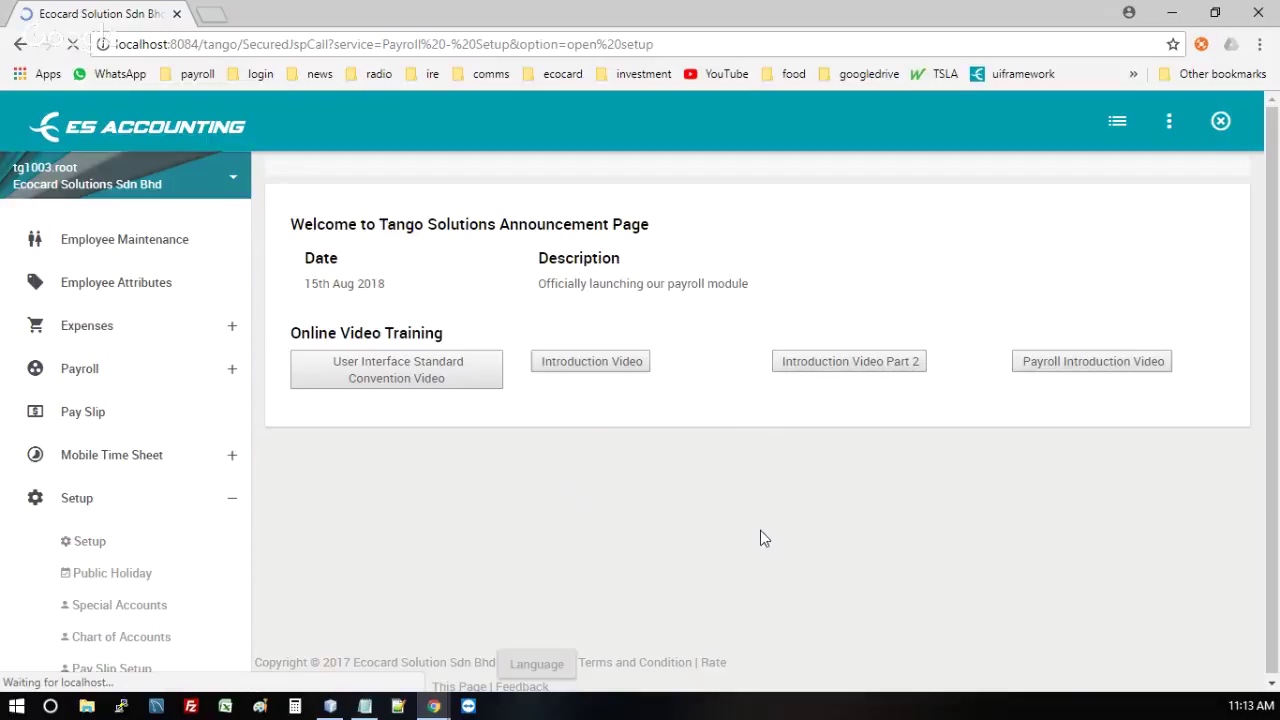Play the Introduction Video button

tap(591, 361)
